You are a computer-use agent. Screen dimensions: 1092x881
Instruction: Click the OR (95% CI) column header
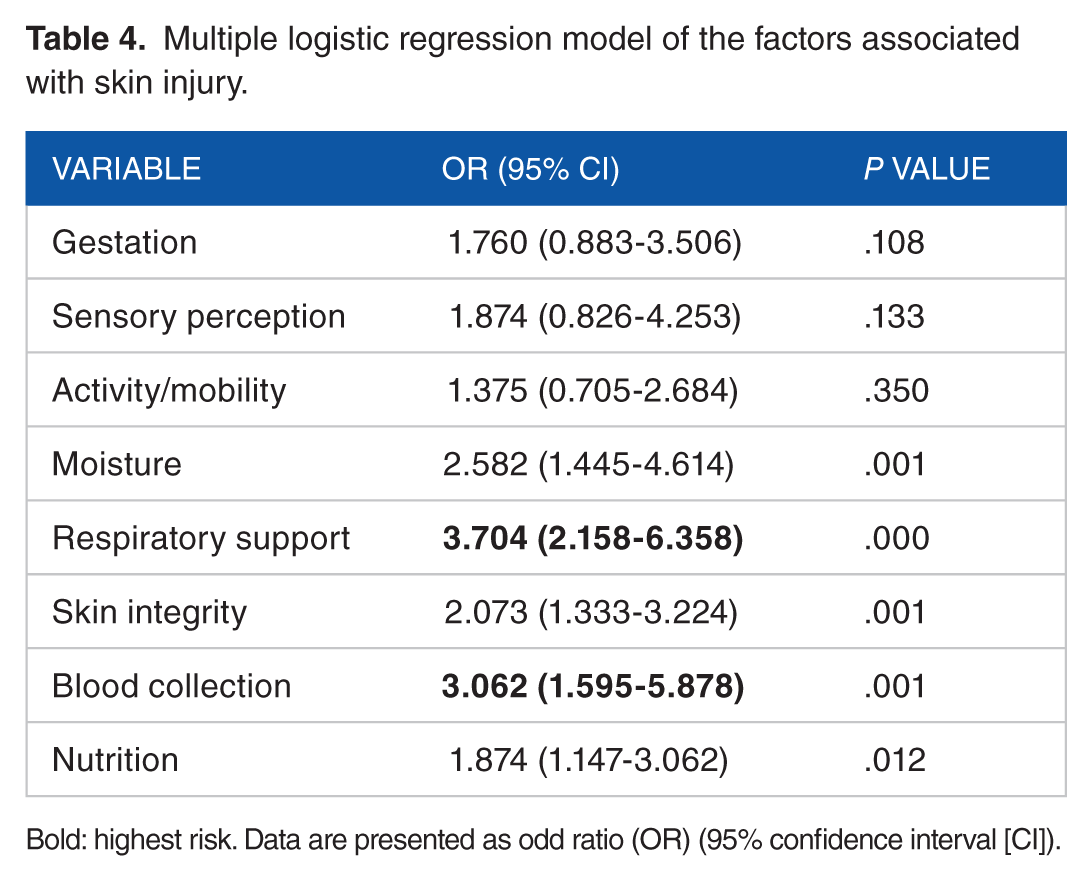click(531, 169)
